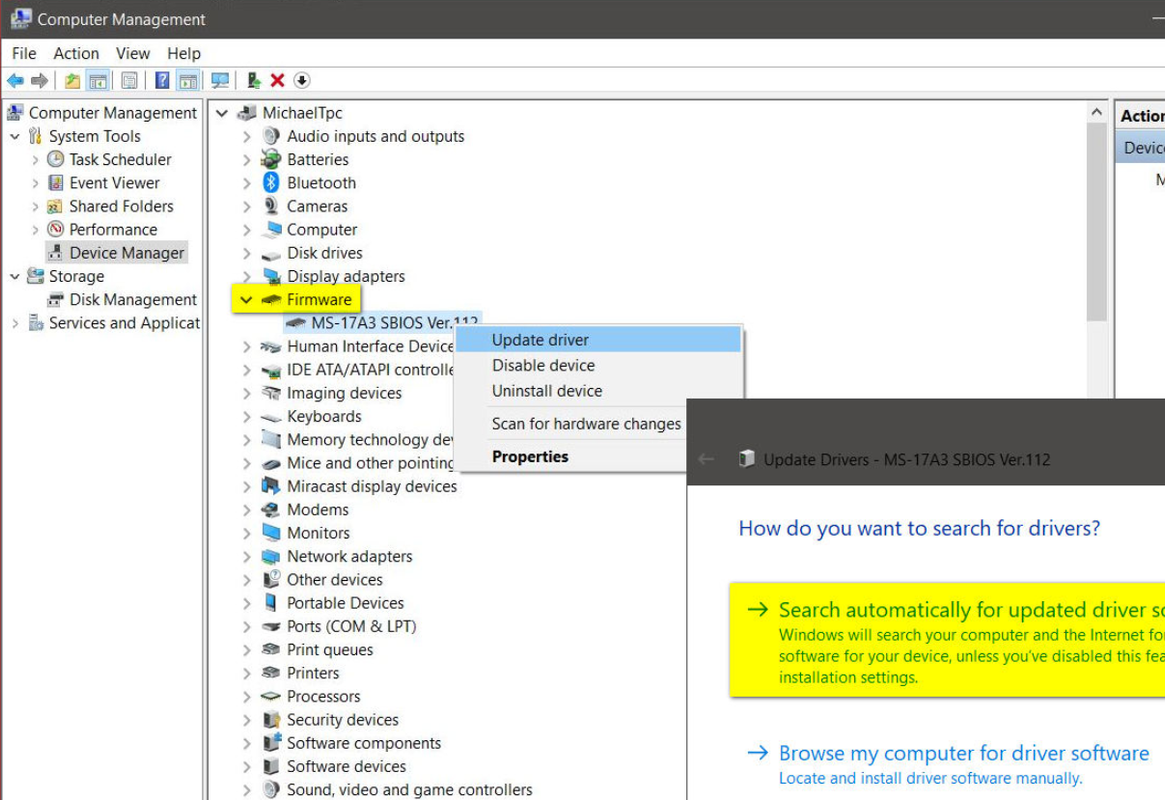The height and width of the screenshot is (800, 1165).
Task: Click the Shared Folders icon
Action: coord(55,206)
